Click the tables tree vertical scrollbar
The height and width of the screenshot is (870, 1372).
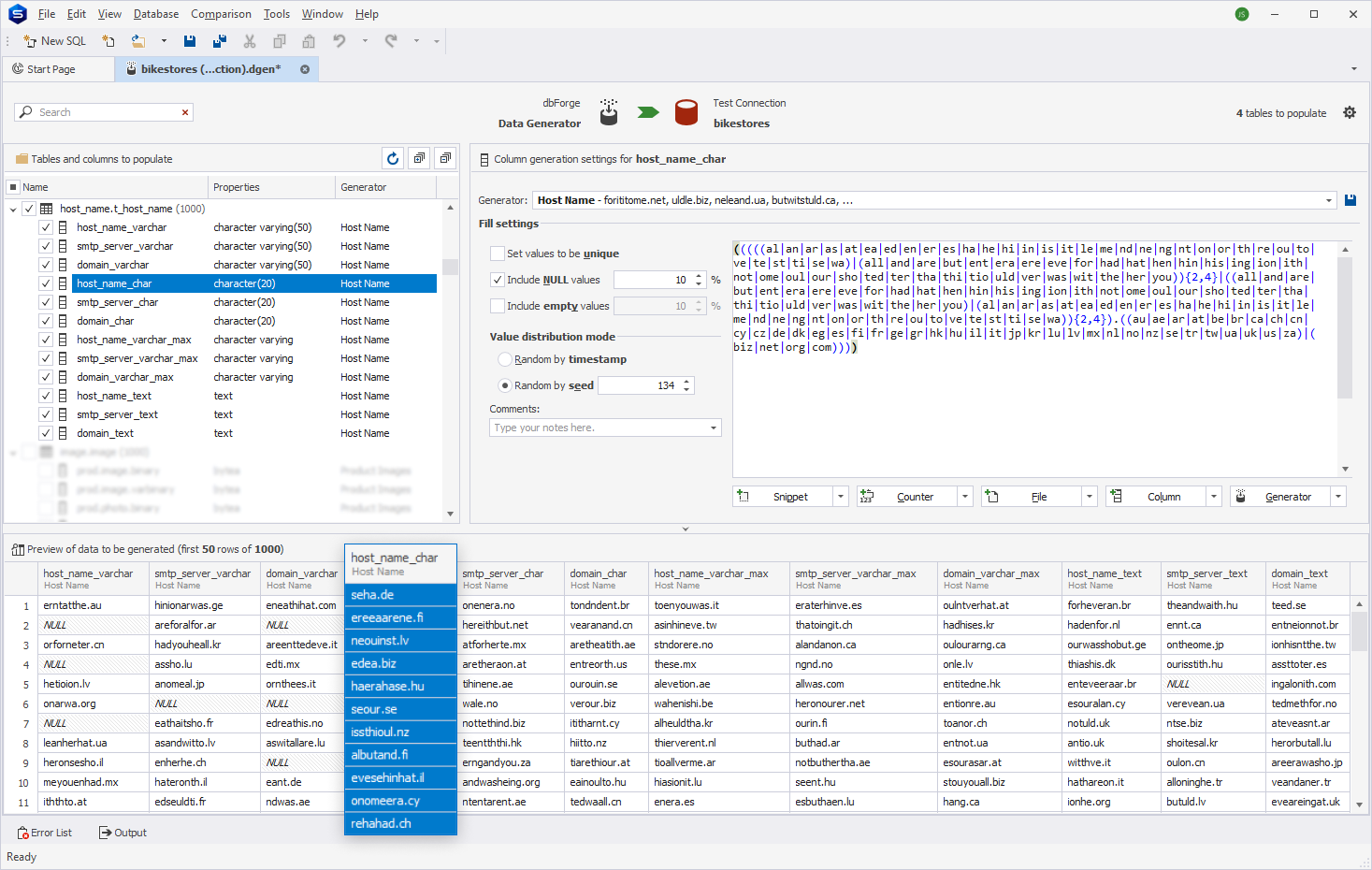point(450,360)
